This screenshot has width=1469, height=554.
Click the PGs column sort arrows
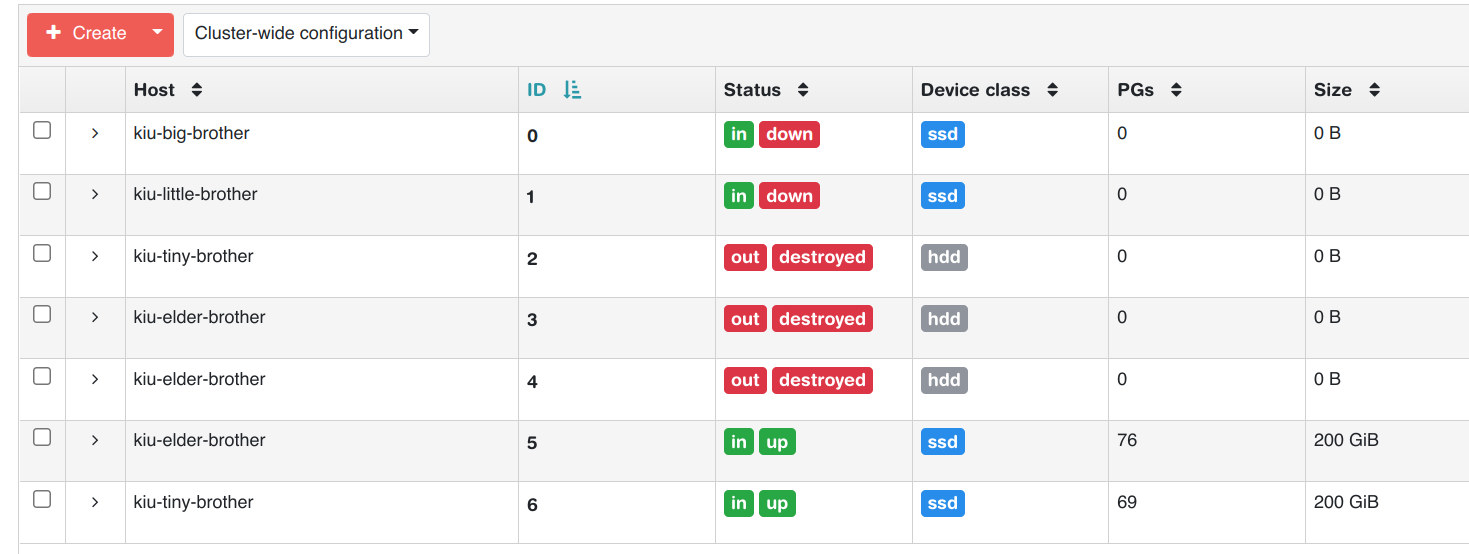click(x=1176, y=90)
